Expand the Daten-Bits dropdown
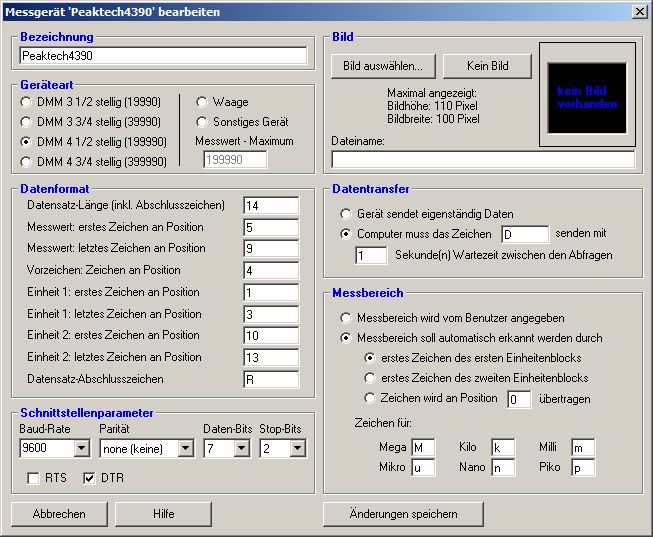 (x=242, y=449)
